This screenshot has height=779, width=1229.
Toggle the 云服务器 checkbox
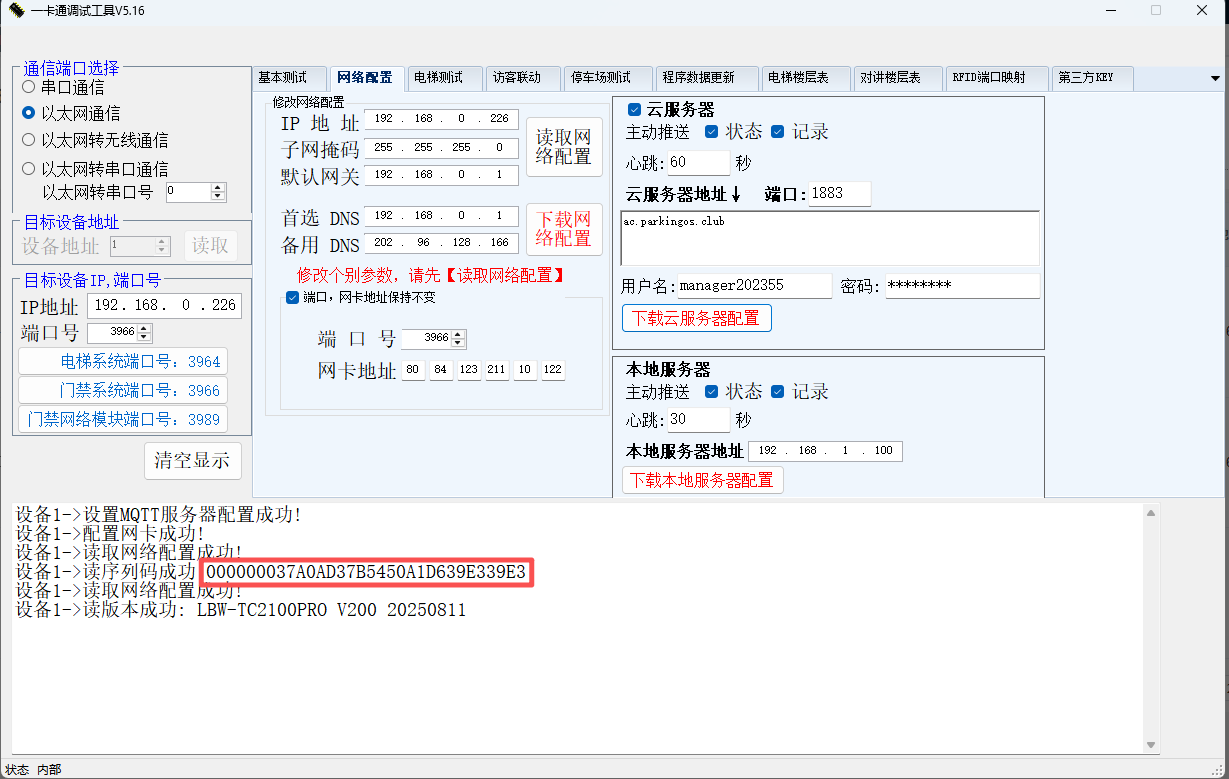tap(634, 110)
